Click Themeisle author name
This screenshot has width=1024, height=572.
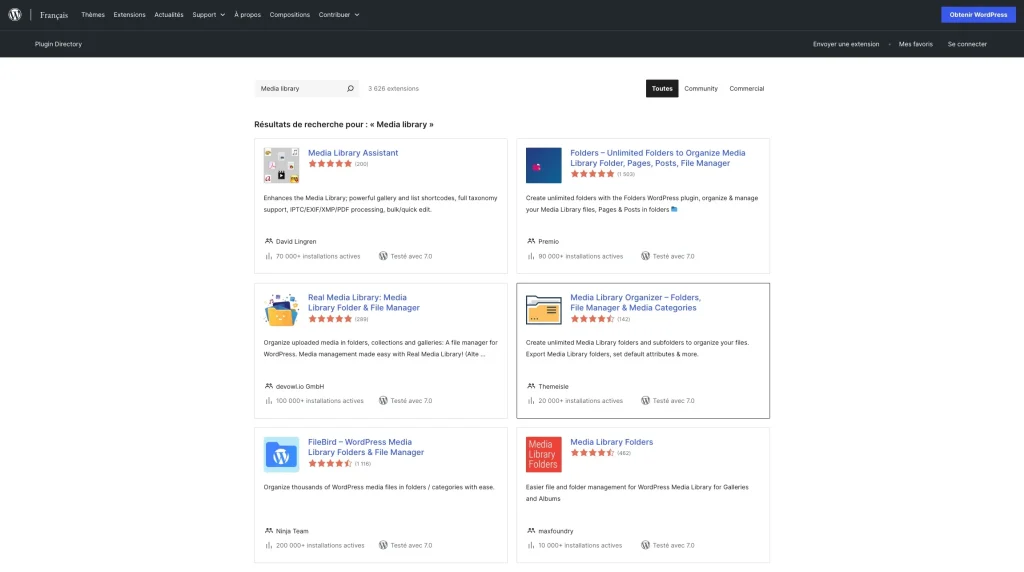click(x=553, y=387)
